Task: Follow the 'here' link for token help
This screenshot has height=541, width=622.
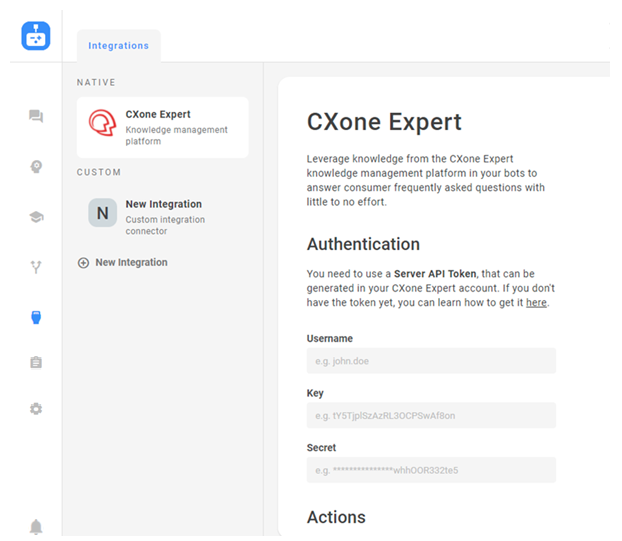Action: (x=536, y=303)
